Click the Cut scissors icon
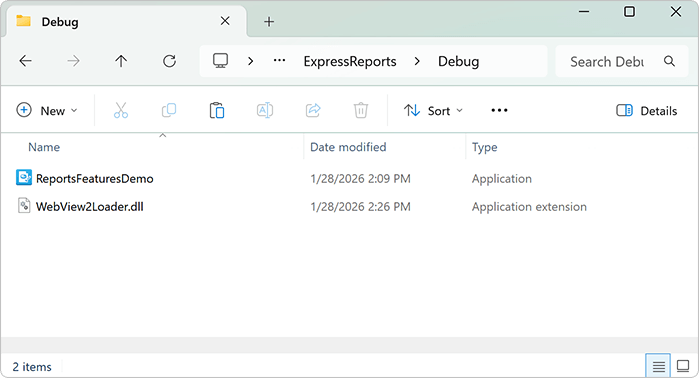The image size is (699, 378). pyautogui.click(x=121, y=110)
